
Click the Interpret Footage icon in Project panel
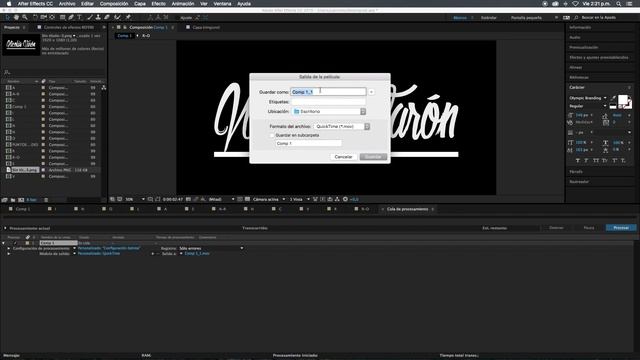[x=4, y=200]
